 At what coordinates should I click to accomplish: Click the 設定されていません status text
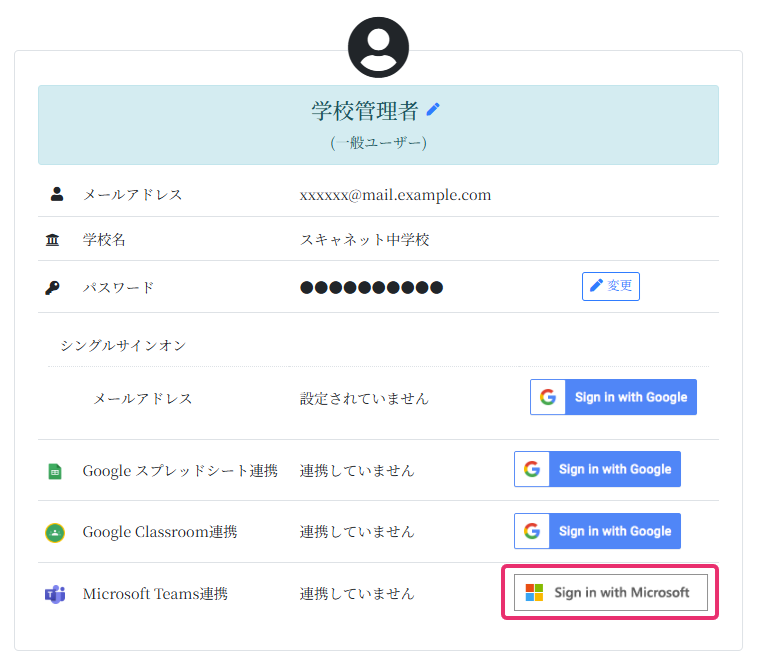click(364, 398)
